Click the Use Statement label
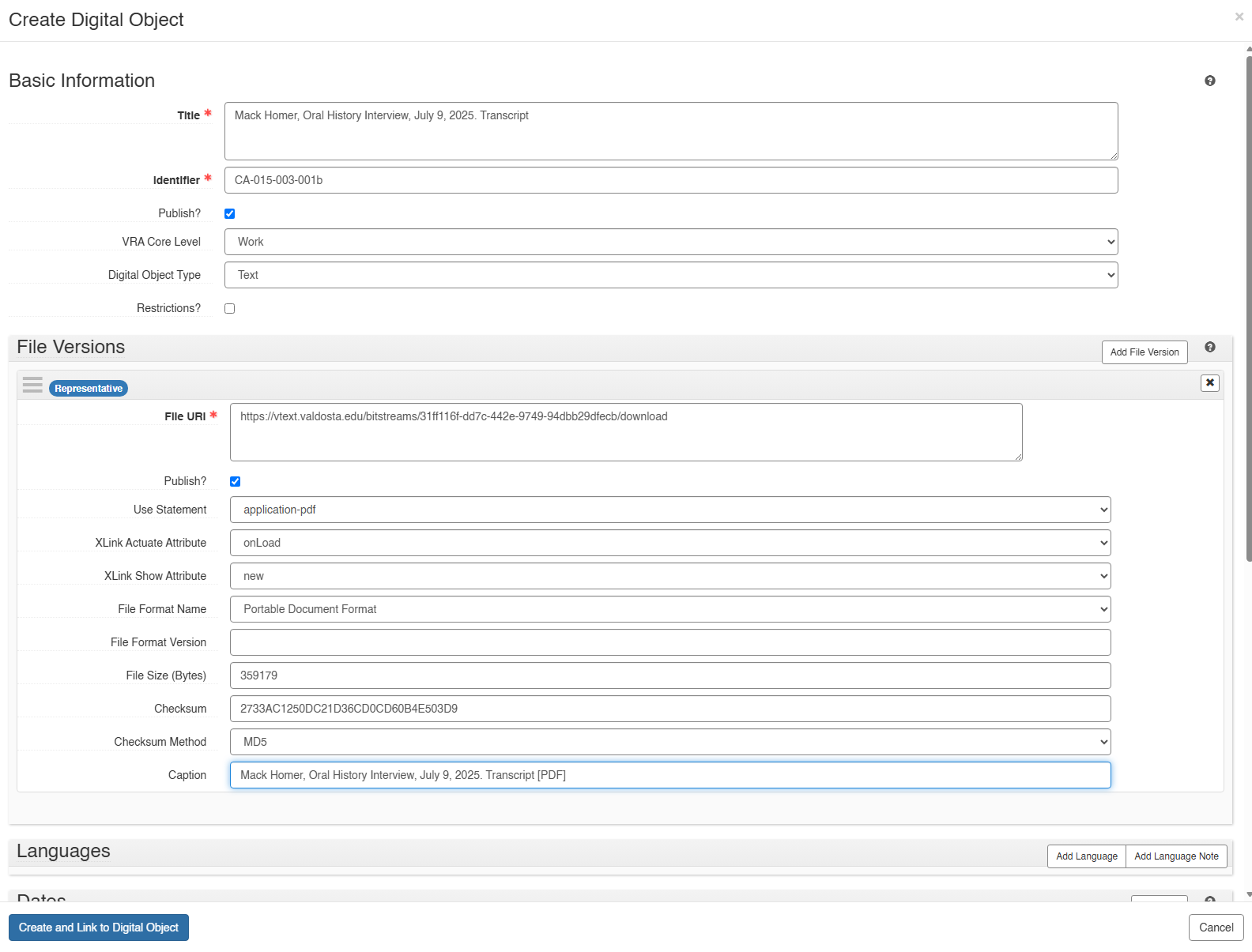Screen dimensions: 1252x952 (170, 510)
